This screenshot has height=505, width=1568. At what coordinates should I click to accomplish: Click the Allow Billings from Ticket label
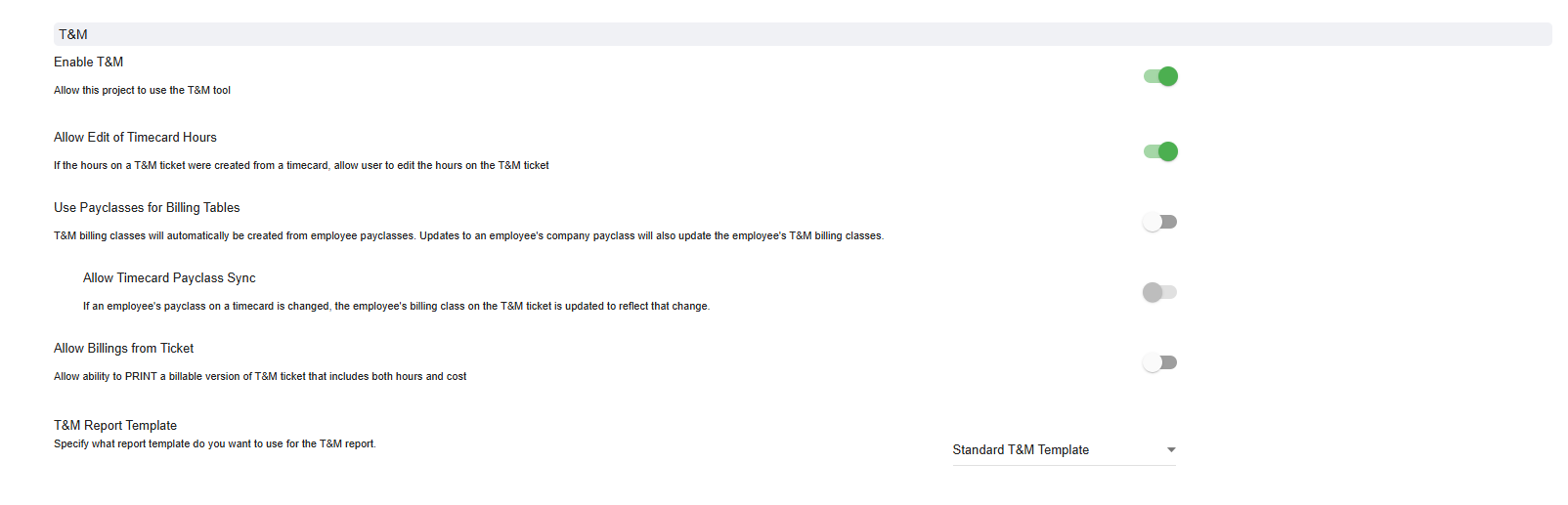tap(124, 349)
